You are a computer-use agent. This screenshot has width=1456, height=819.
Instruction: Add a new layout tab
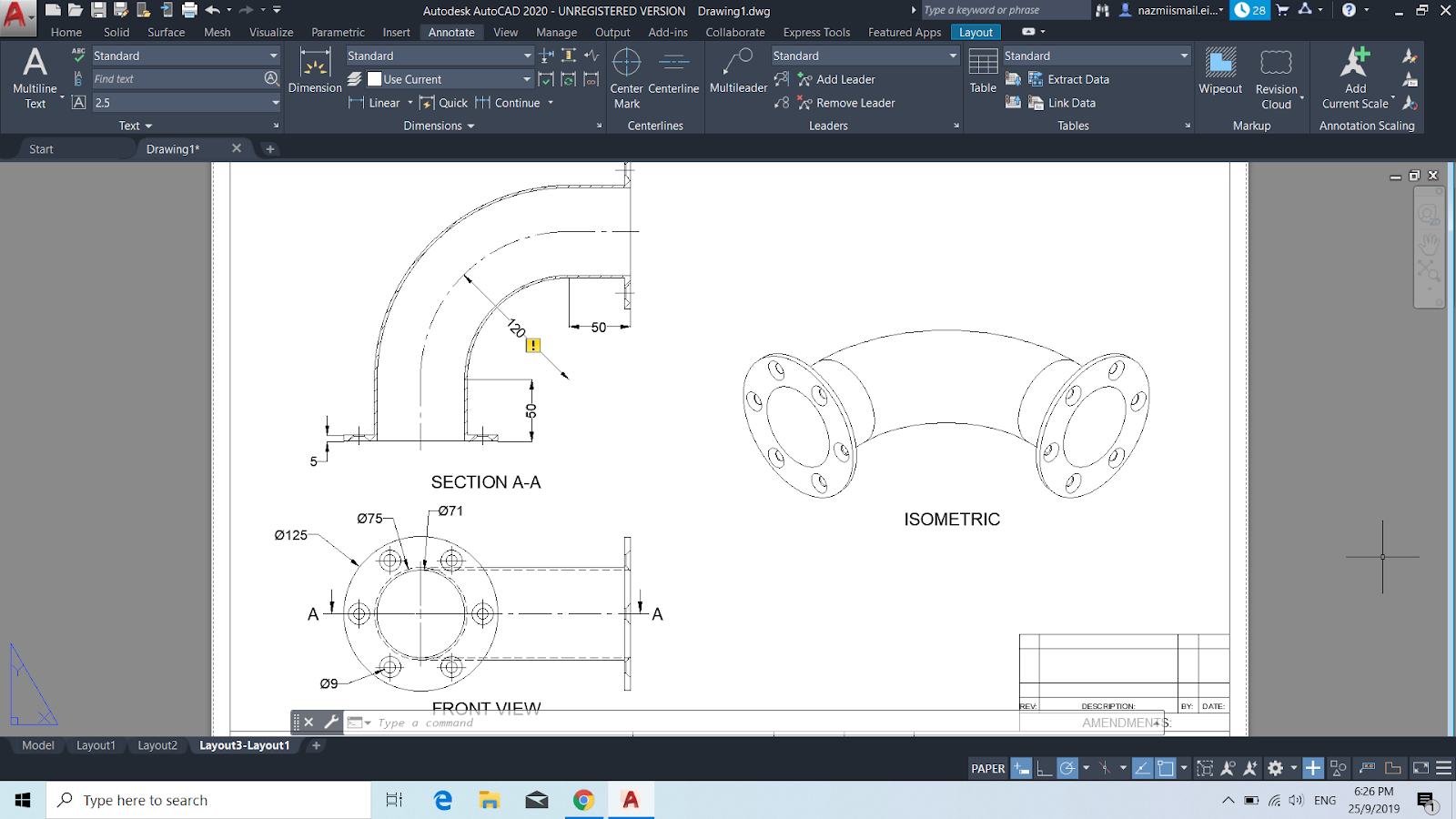coord(316,745)
